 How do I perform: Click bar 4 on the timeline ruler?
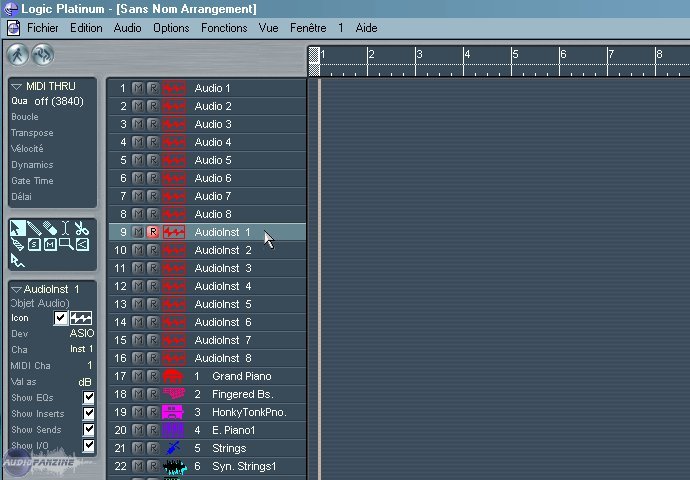click(466, 55)
